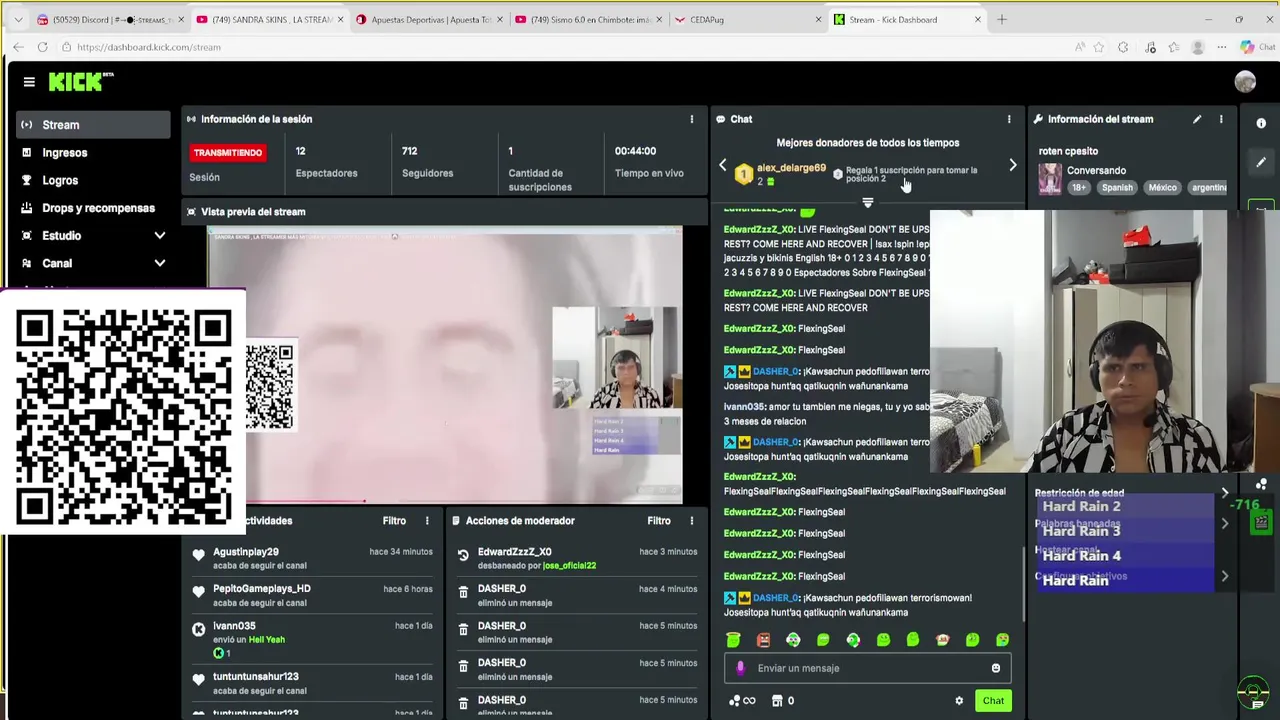The height and width of the screenshot is (720, 1280).
Task: Click EdwardZzzZ_X0 in moderator actions
Action: click(x=514, y=552)
